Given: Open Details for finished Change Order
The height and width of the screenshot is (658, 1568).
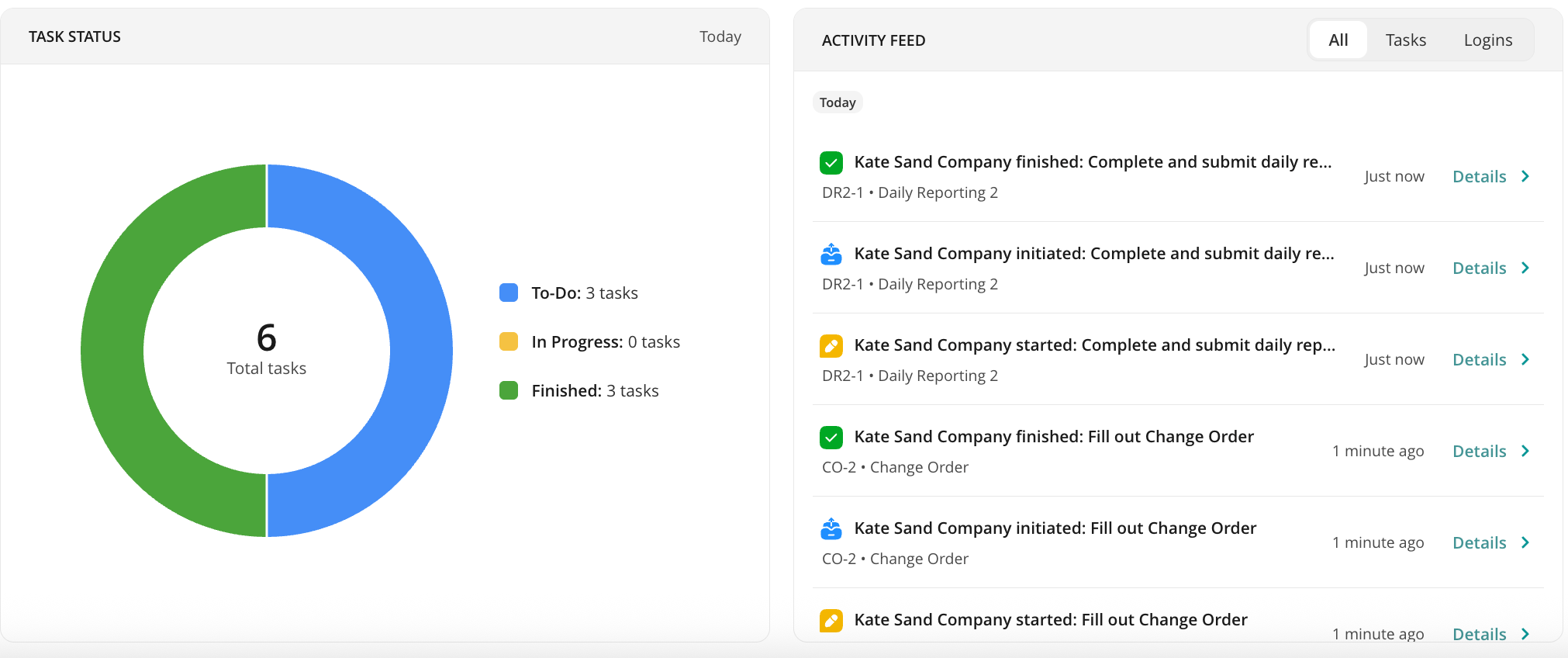Looking at the screenshot, I should tap(1479, 452).
